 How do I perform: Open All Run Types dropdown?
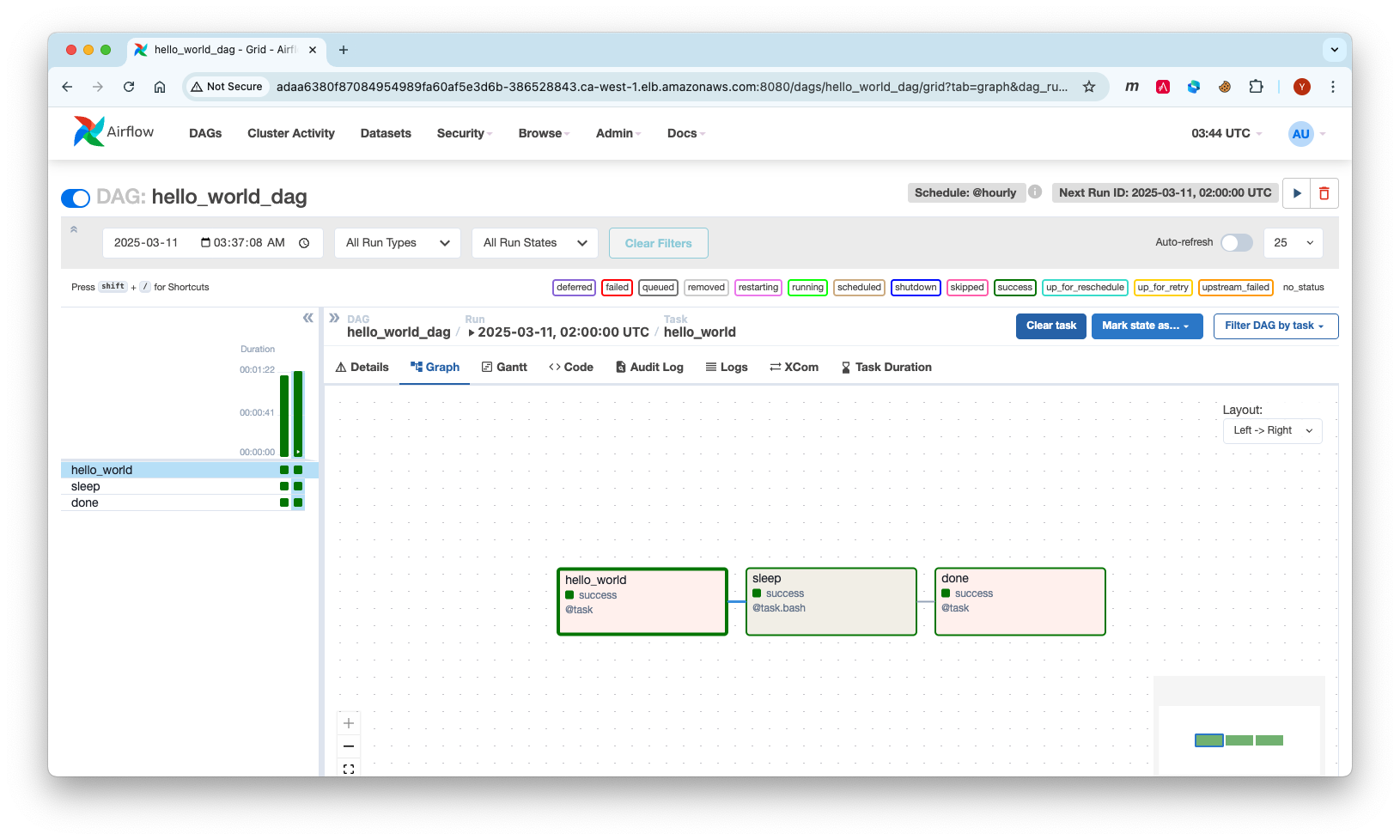398,243
